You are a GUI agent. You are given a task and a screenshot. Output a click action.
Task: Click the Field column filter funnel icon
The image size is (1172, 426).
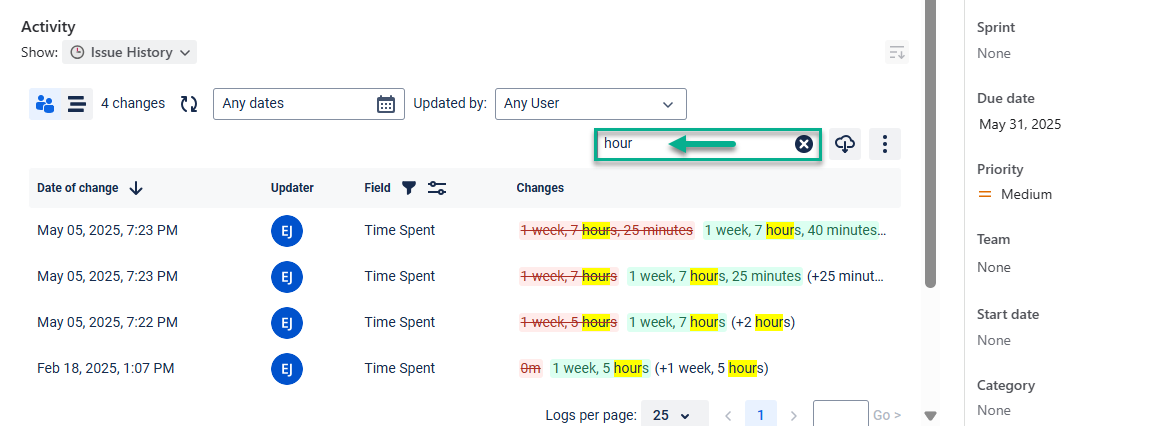click(409, 188)
